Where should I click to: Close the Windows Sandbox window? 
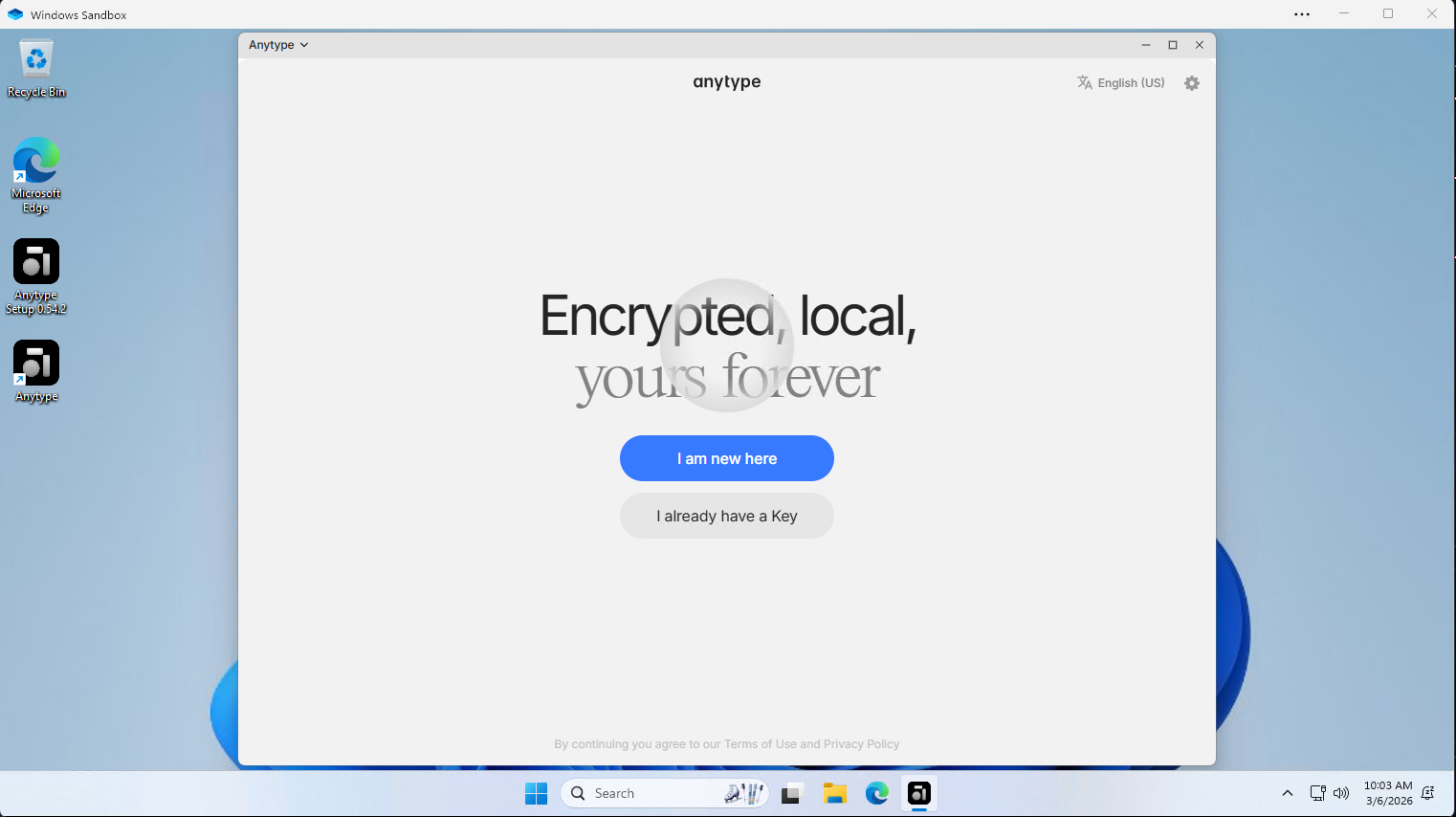point(1432,14)
